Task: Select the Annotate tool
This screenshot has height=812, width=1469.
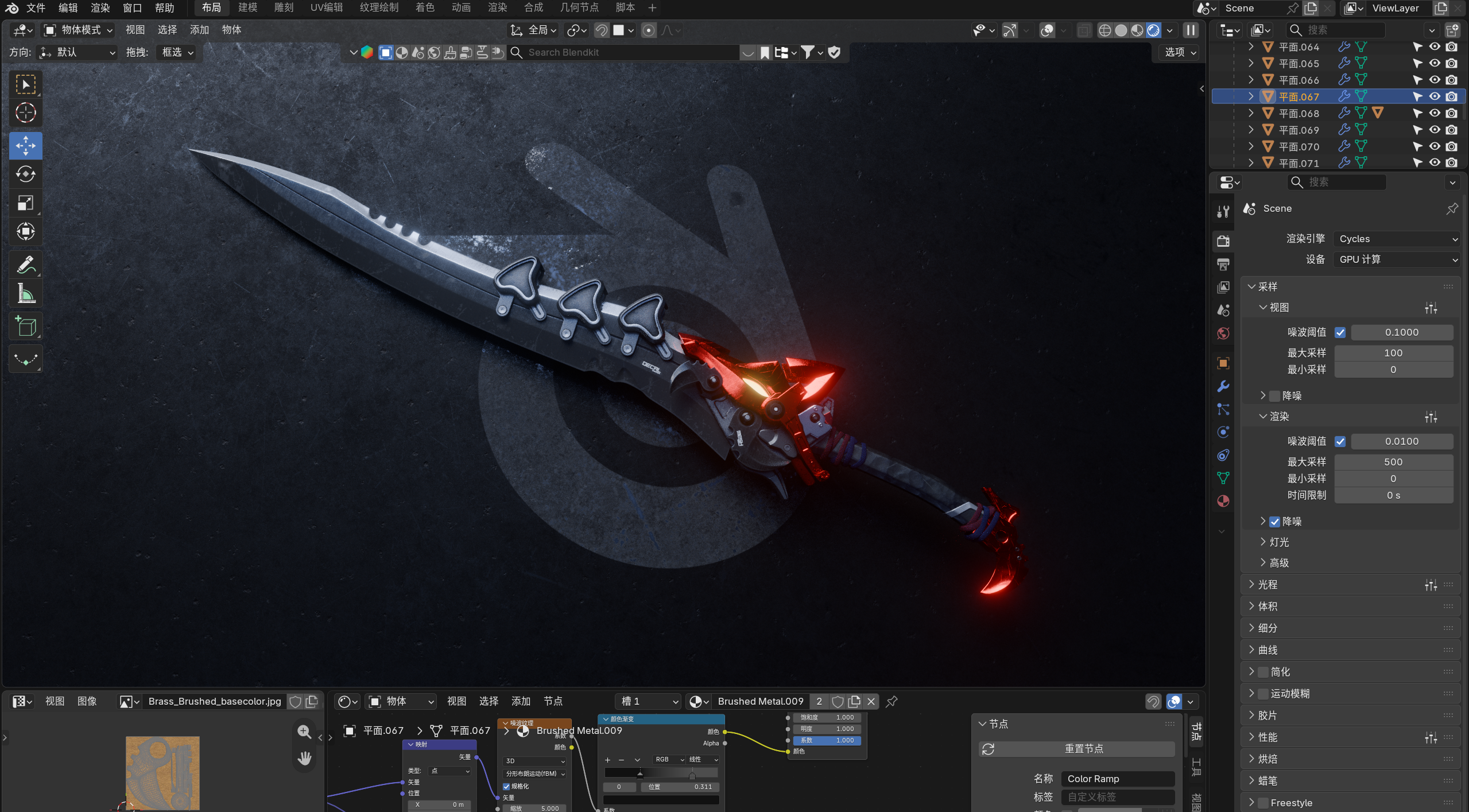Action: 25,265
